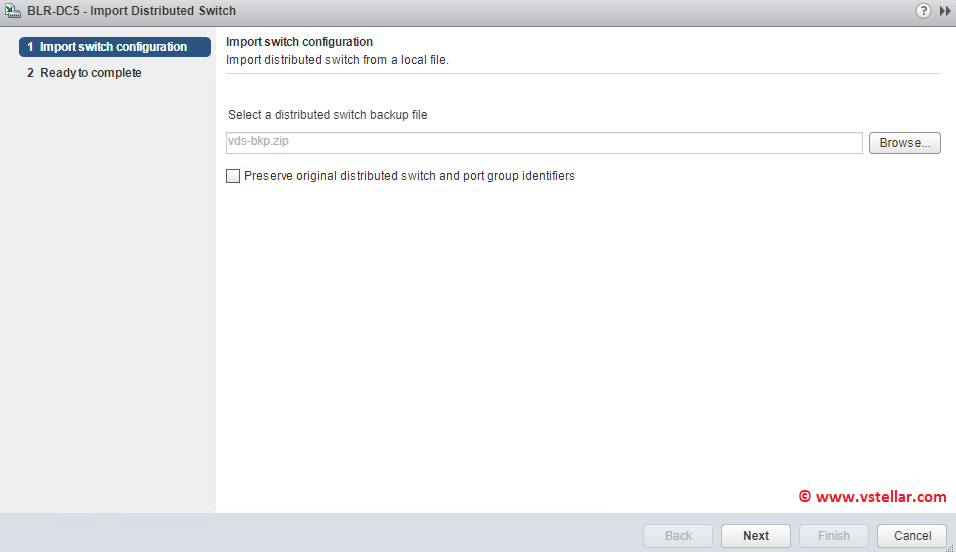Image resolution: width=956 pixels, height=552 pixels.
Task: Click the Preserve original identifiers label text
Action: (x=409, y=176)
